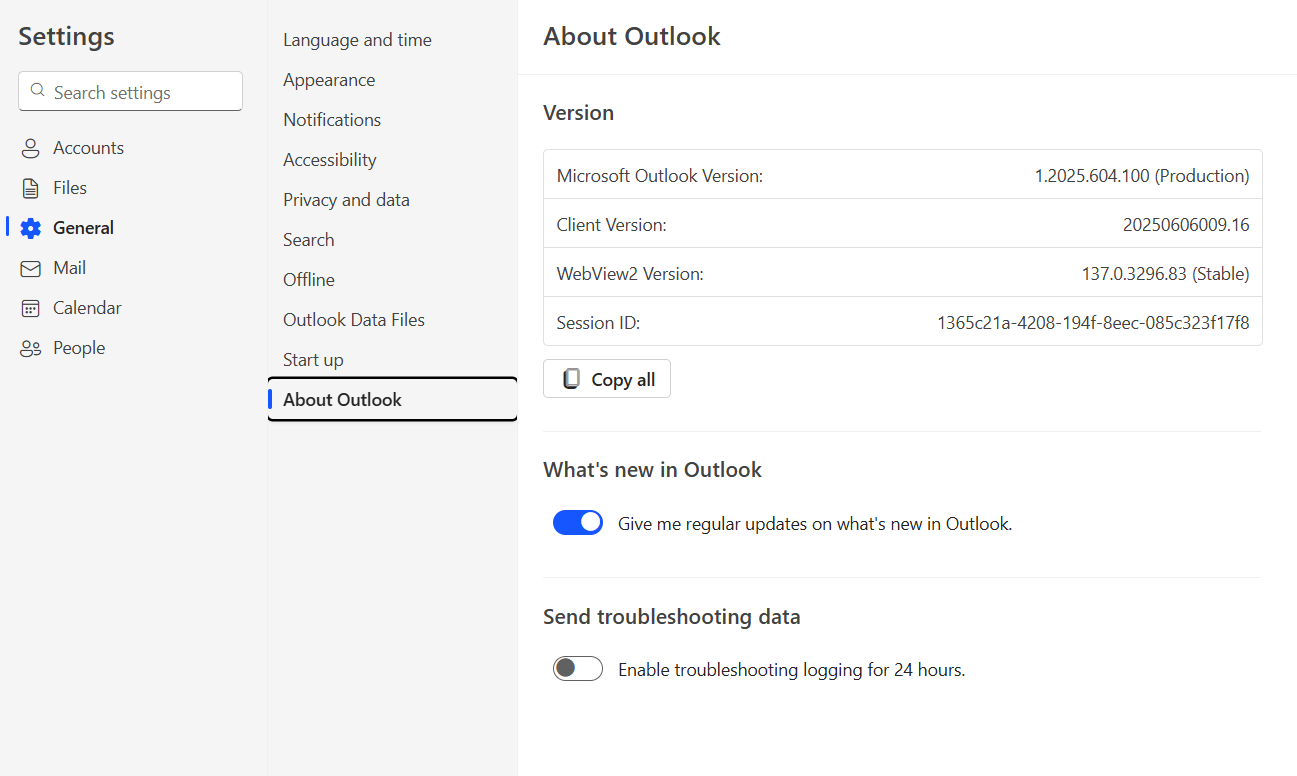Image resolution: width=1297 pixels, height=776 pixels.
Task: Open Files settings via the document icon
Action: (31, 187)
